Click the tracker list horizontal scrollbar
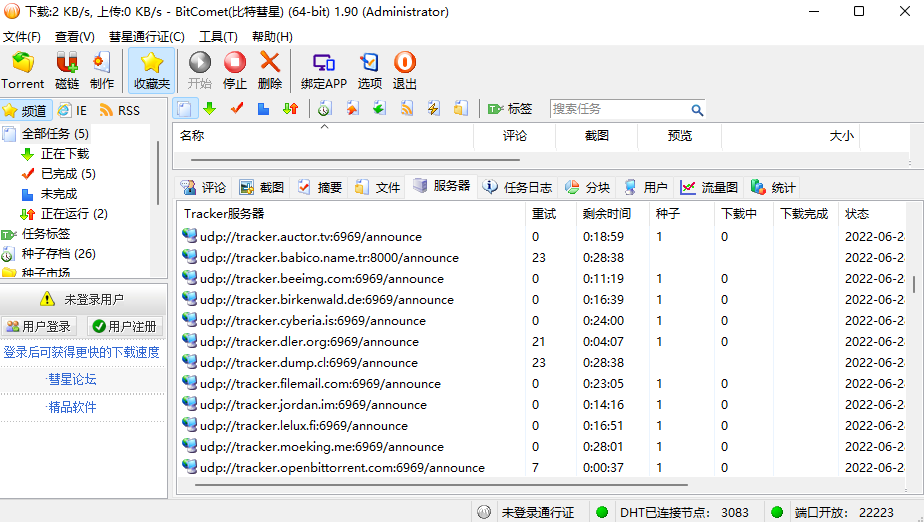Screen dimensions: 924x522 click(x=441, y=485)
